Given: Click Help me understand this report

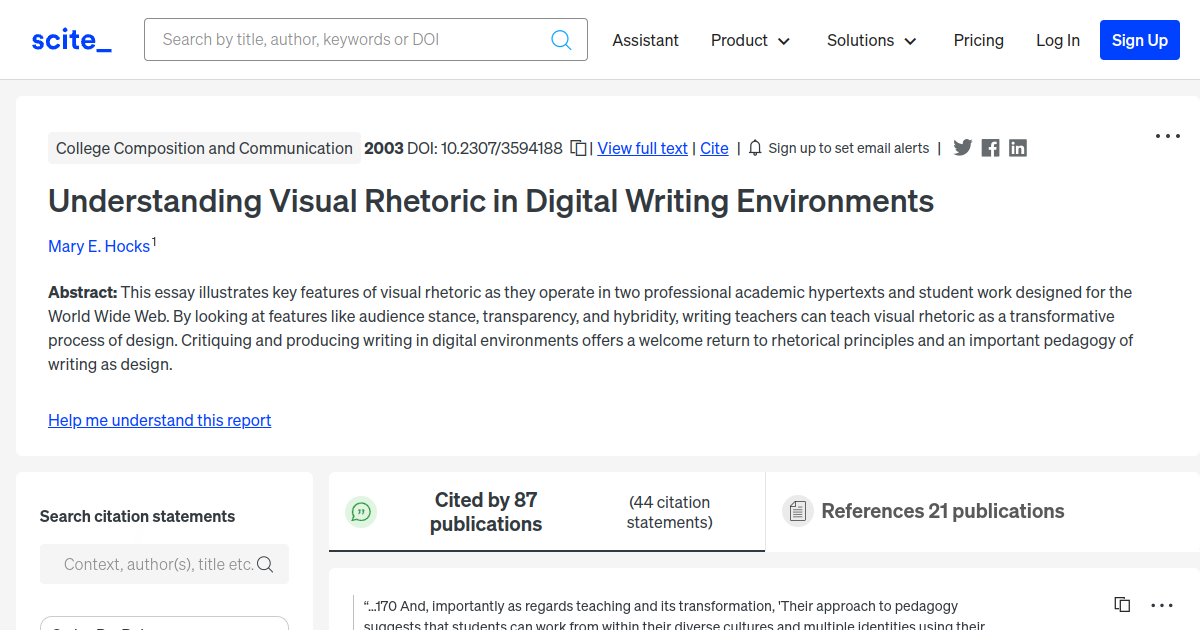Looking at the screenshot, I should click(x=160, y=420).
